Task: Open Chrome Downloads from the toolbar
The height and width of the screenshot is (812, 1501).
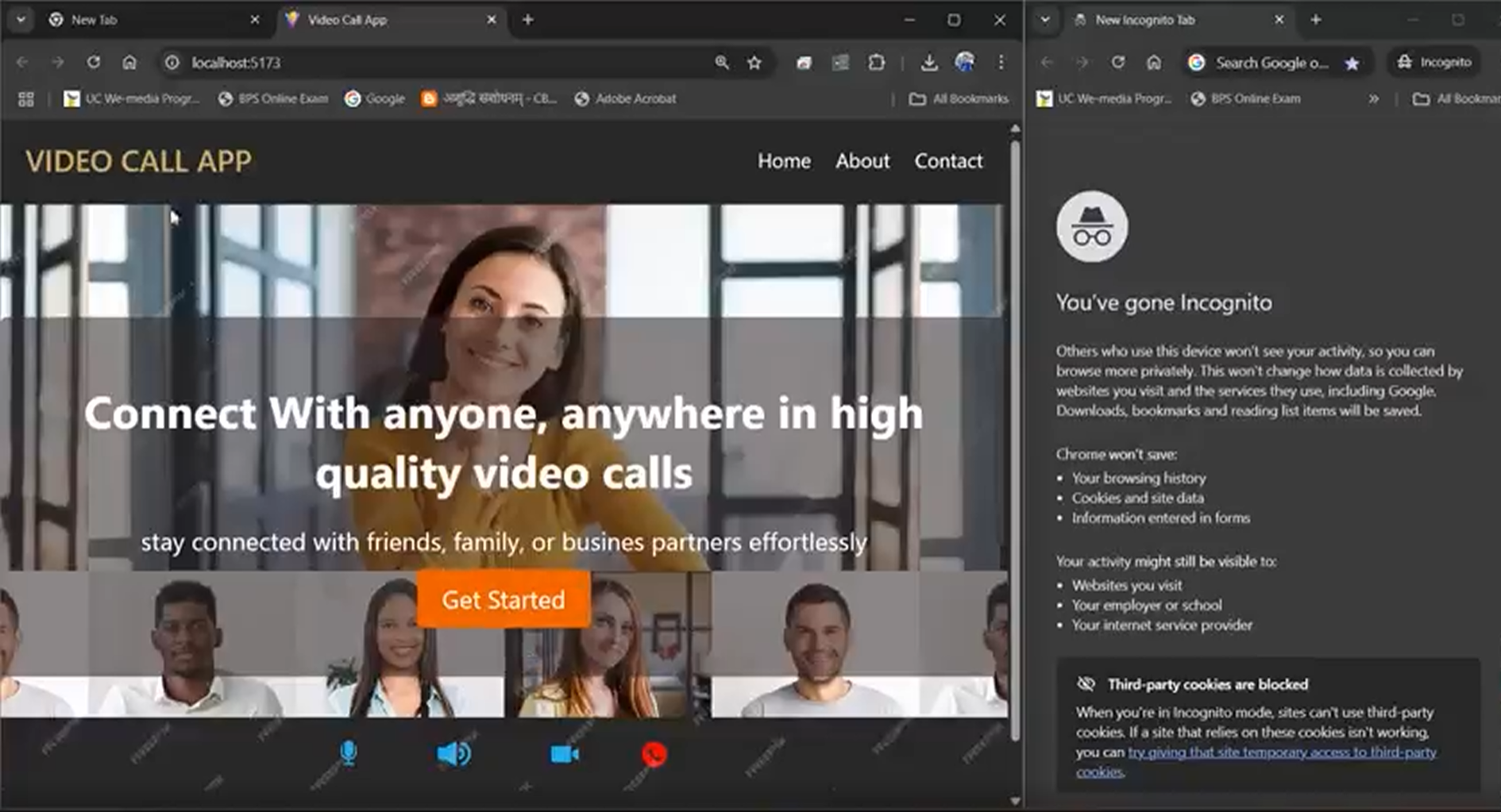Action: [928, 62]
